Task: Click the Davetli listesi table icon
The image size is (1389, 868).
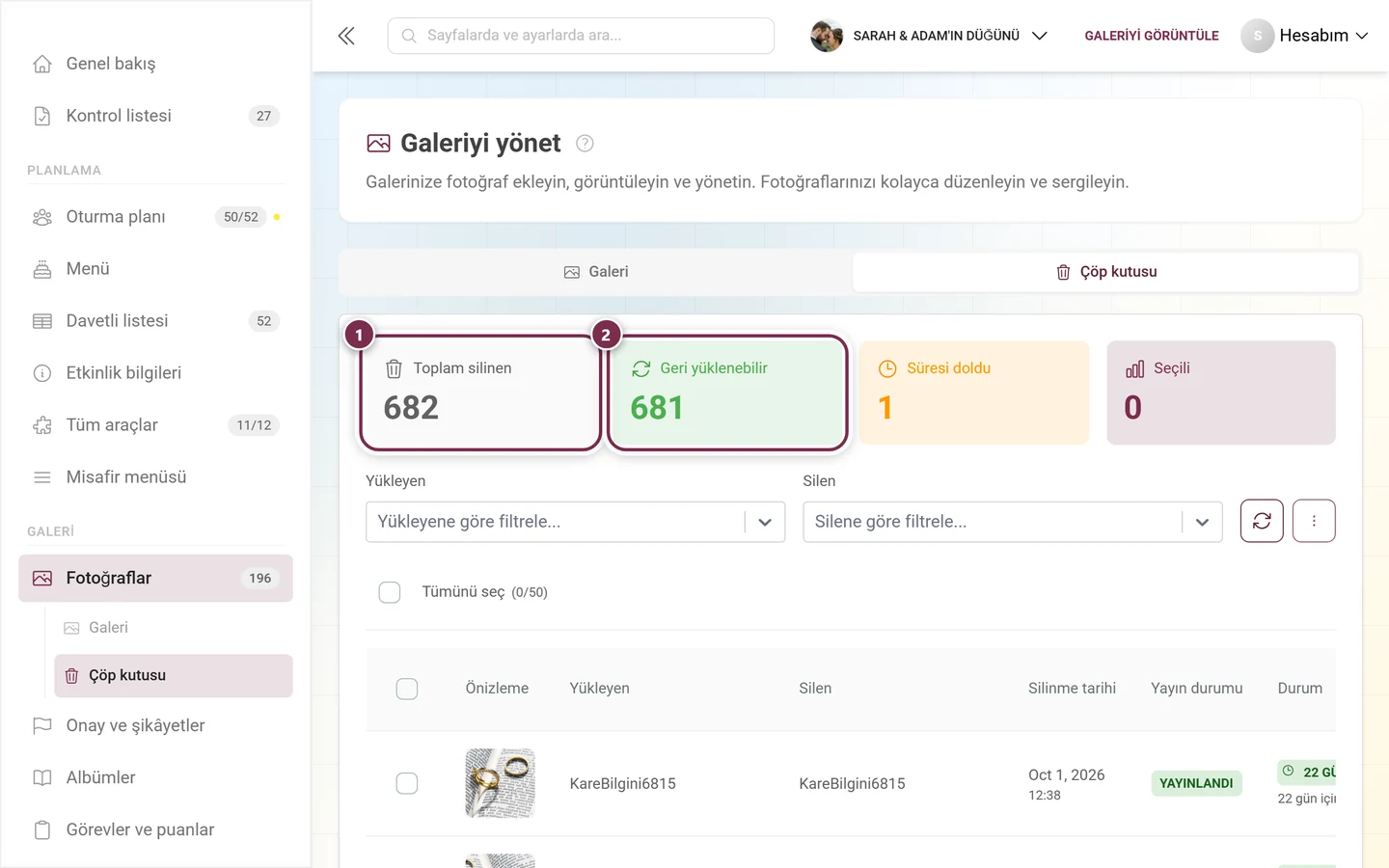Action: coord(42,321)
